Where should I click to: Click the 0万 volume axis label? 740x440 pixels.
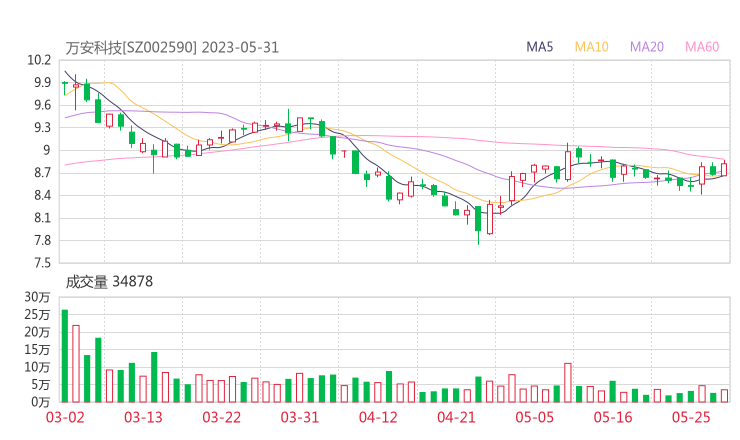tap(41, 402)
